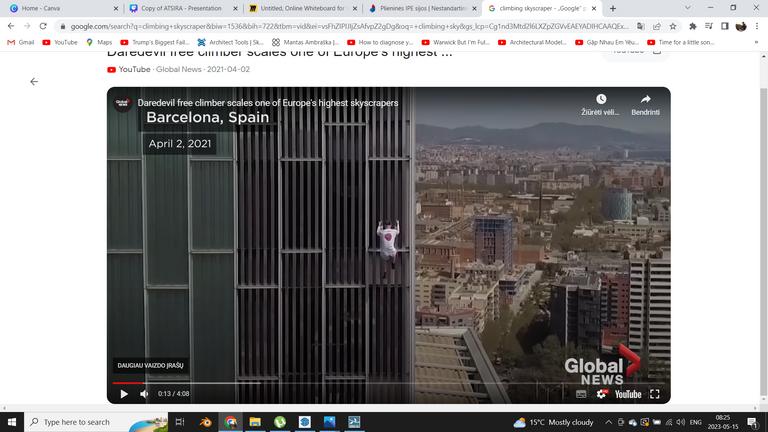Open the How to diagnose bookmark
This screenshot has width=768, height=432.
point(380,43)
